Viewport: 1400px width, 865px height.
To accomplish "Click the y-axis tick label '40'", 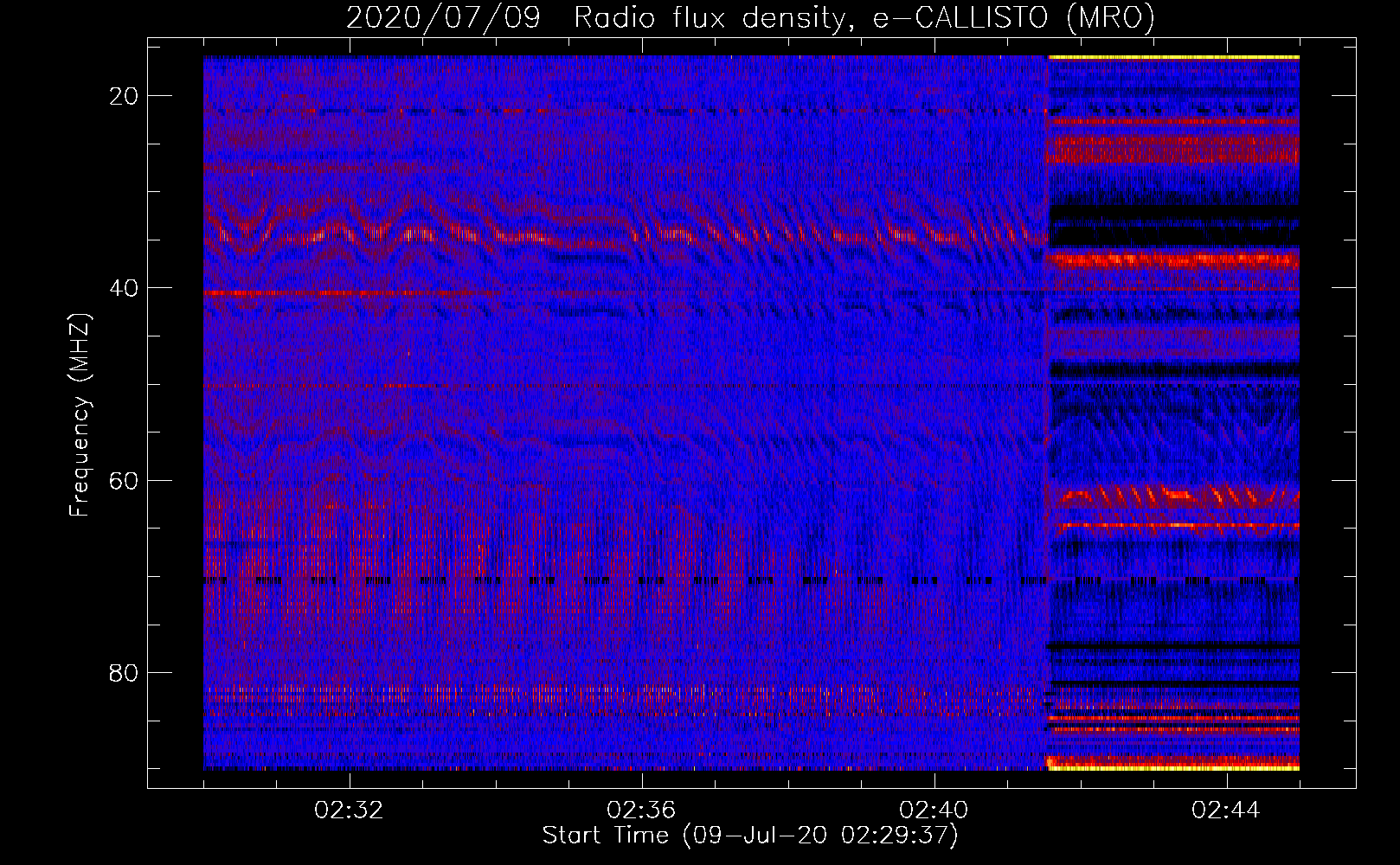I will [x=124, y=288].
